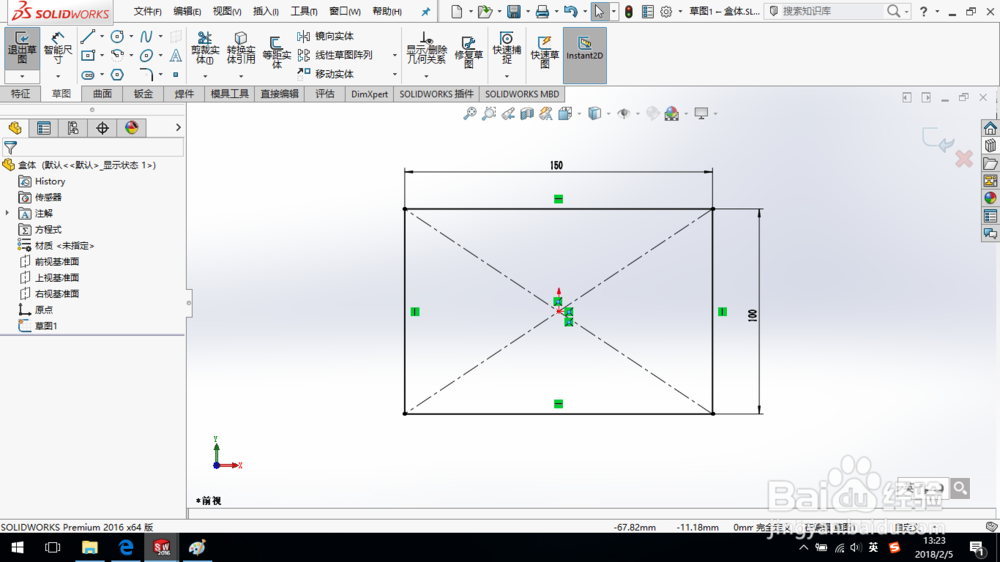Screen dimensions: 1000x562
Task: Open dropdown under 快速捕捉
Action: point(506,77)
